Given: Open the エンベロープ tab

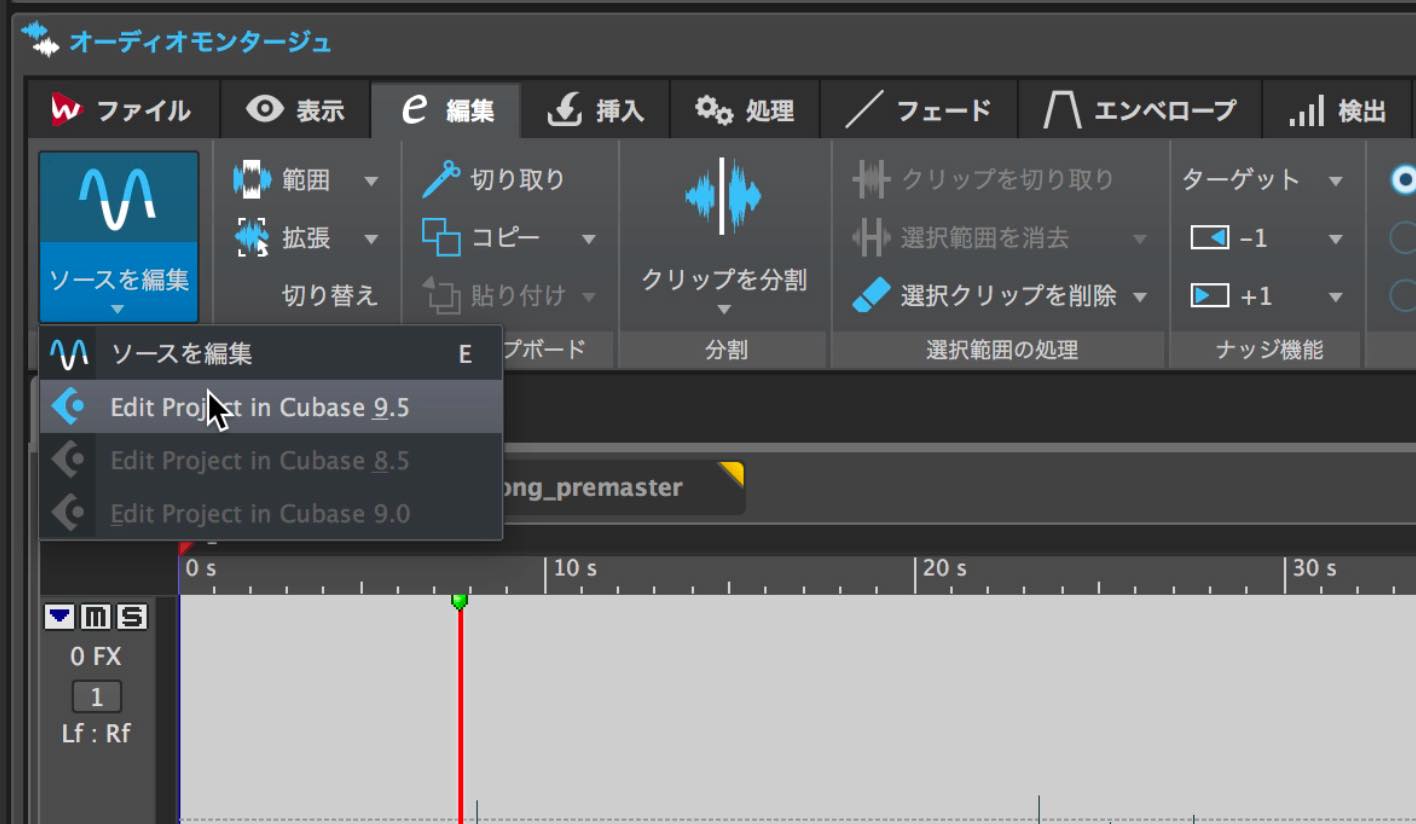Looking at the screenshot, I should pos(1140,110).
